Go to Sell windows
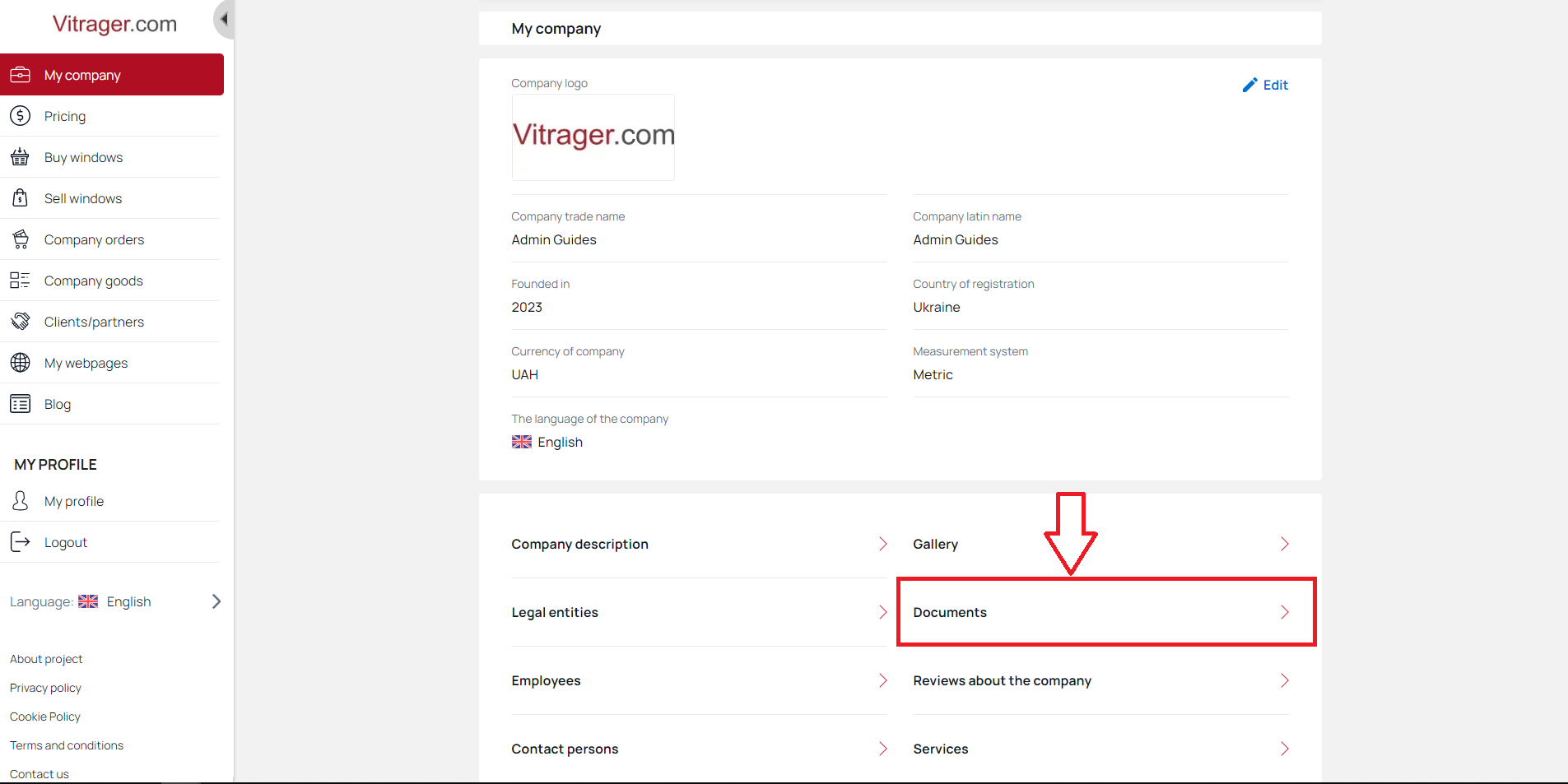Image resolution: width=1568 pixels, height=784 pixels. pyautogui.click(x=112, y=198)
